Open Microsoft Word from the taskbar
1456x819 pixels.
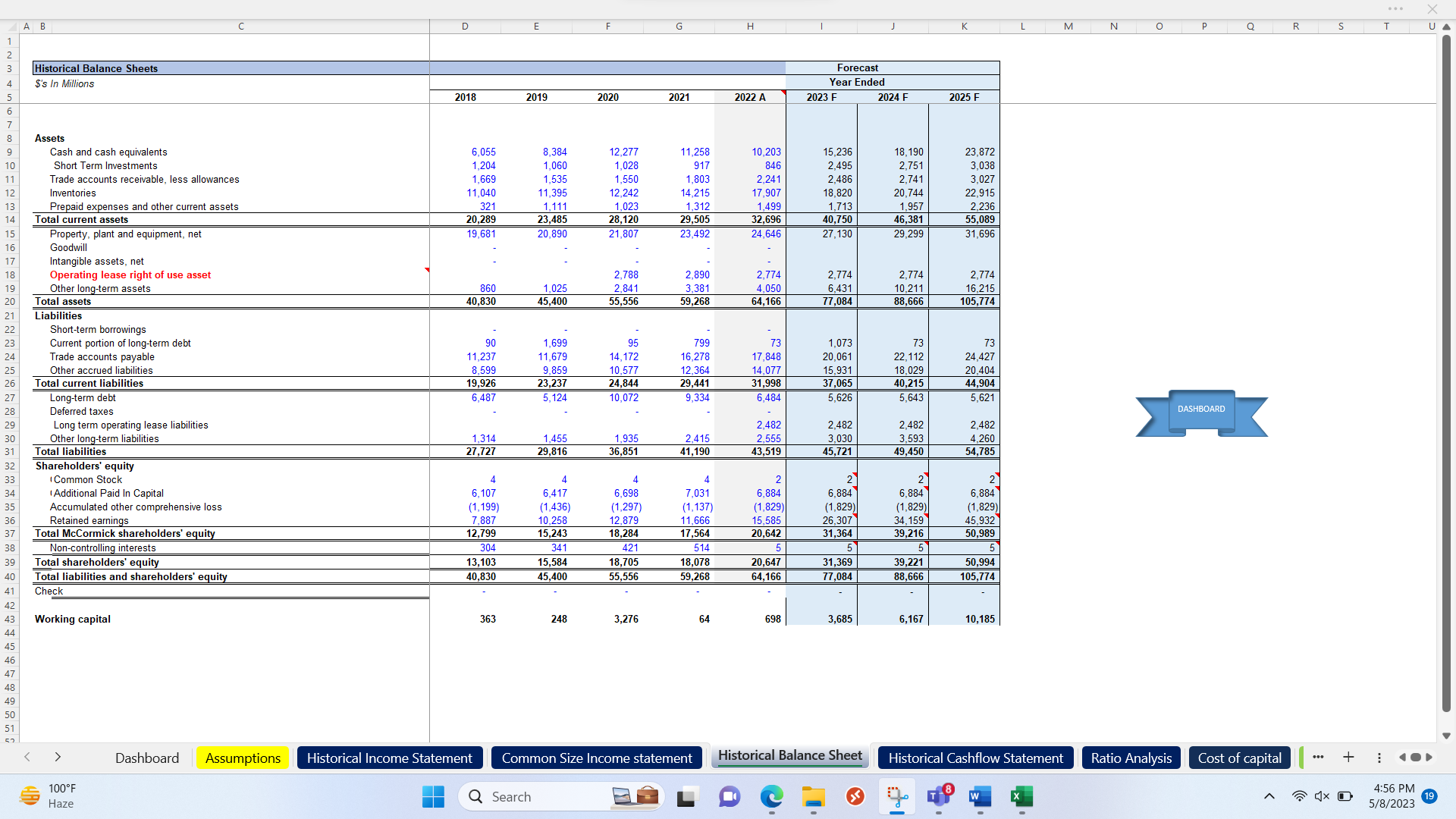979,797
